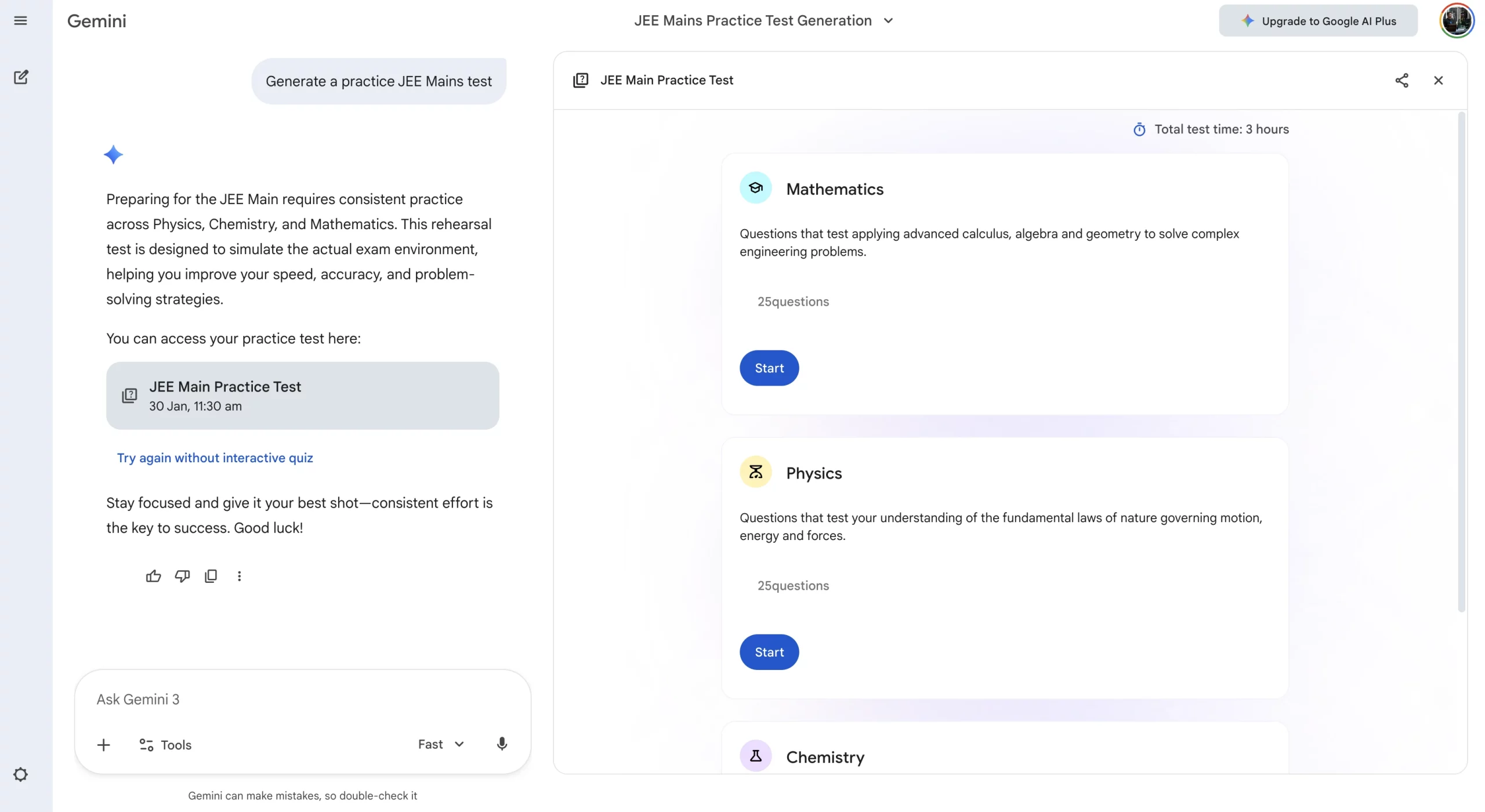
Task: Click Try again without interactive quiz
Action: click(x=215, y=458)
